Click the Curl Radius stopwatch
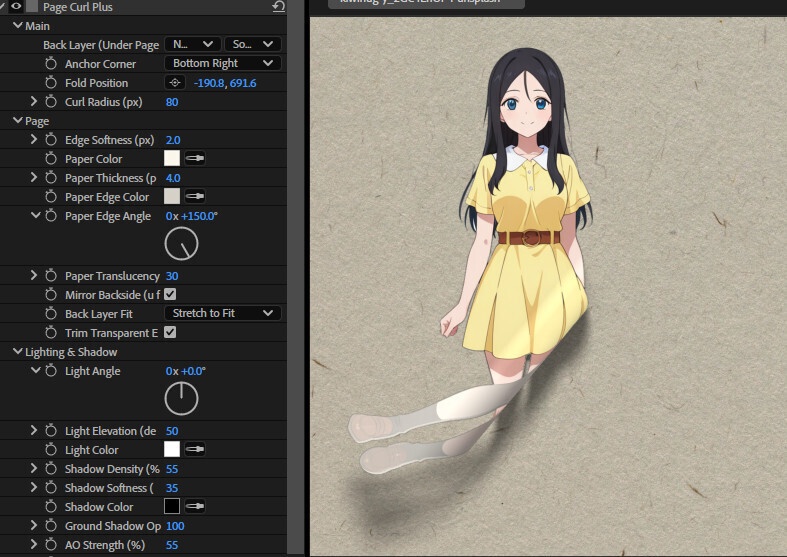The image size is (787, 557). [x=51, y=102]
